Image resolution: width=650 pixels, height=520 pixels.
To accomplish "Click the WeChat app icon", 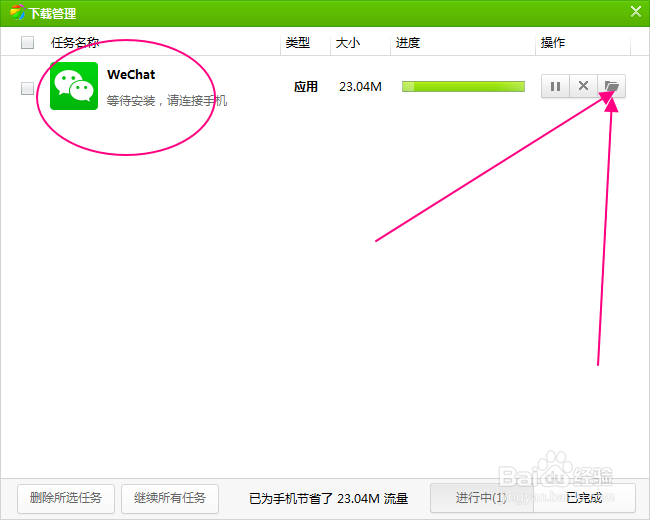I will (x=74, y=86).
